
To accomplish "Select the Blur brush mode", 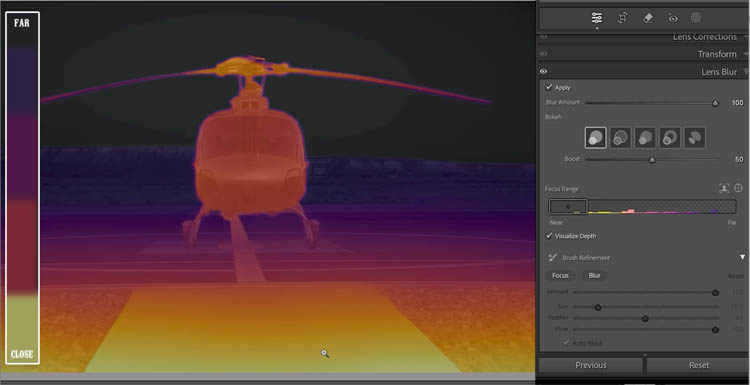I will [x=595, y=275].
